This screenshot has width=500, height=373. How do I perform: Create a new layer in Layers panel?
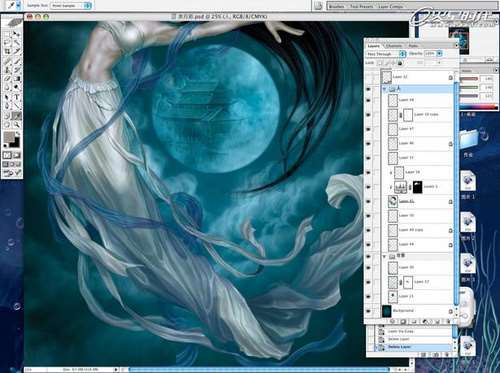pos(437,322)
